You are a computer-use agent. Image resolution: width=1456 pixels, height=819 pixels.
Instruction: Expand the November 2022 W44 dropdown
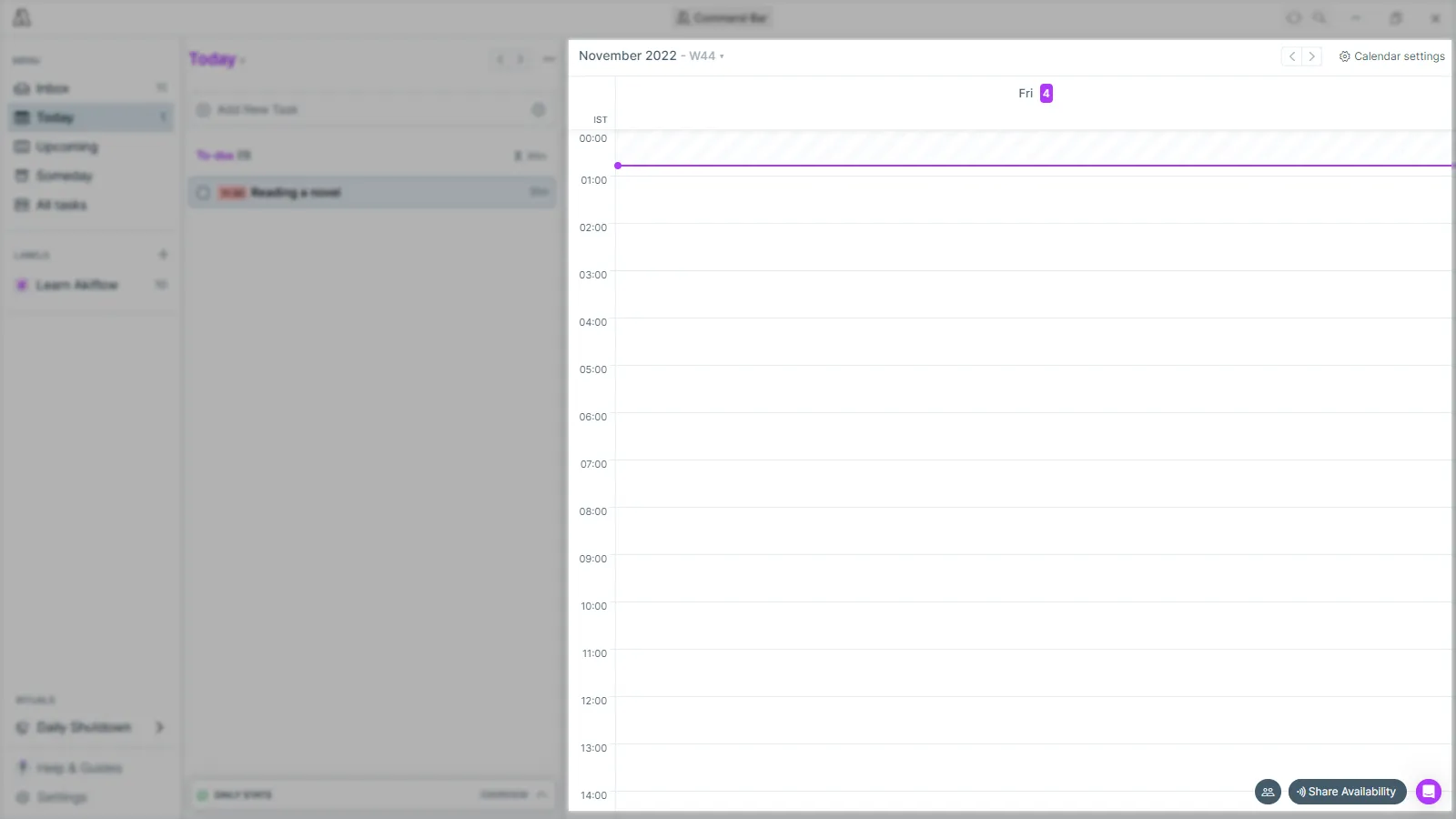coord(652,56)
